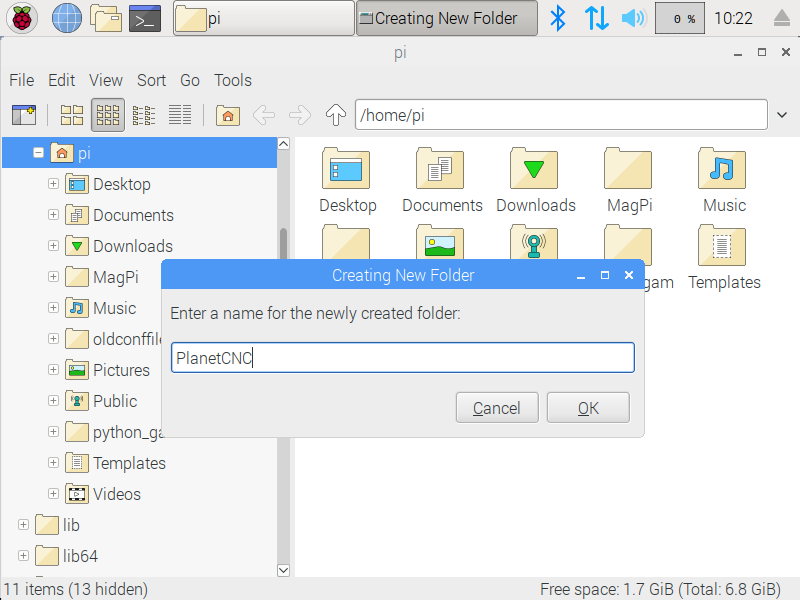Open volume control speaker icon

(x=633, y=18)
